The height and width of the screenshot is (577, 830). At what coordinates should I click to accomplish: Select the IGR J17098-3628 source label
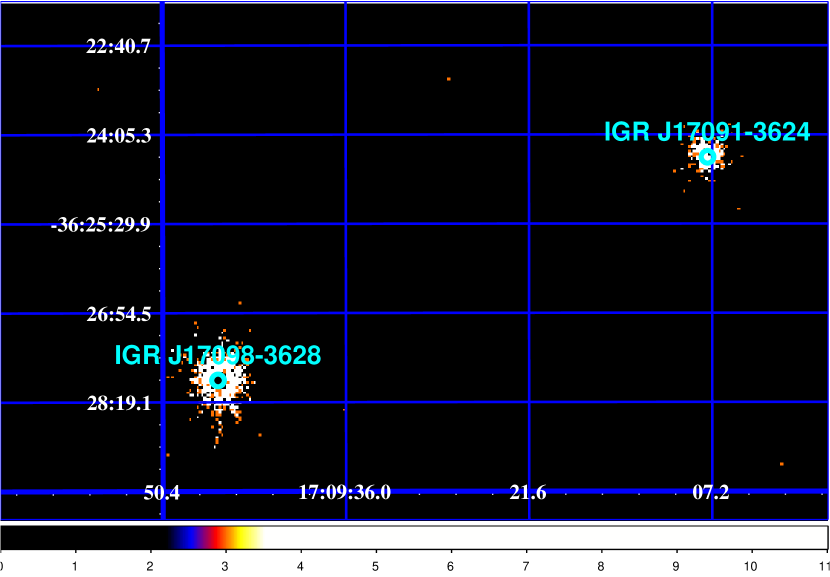[x=218, y=355]
